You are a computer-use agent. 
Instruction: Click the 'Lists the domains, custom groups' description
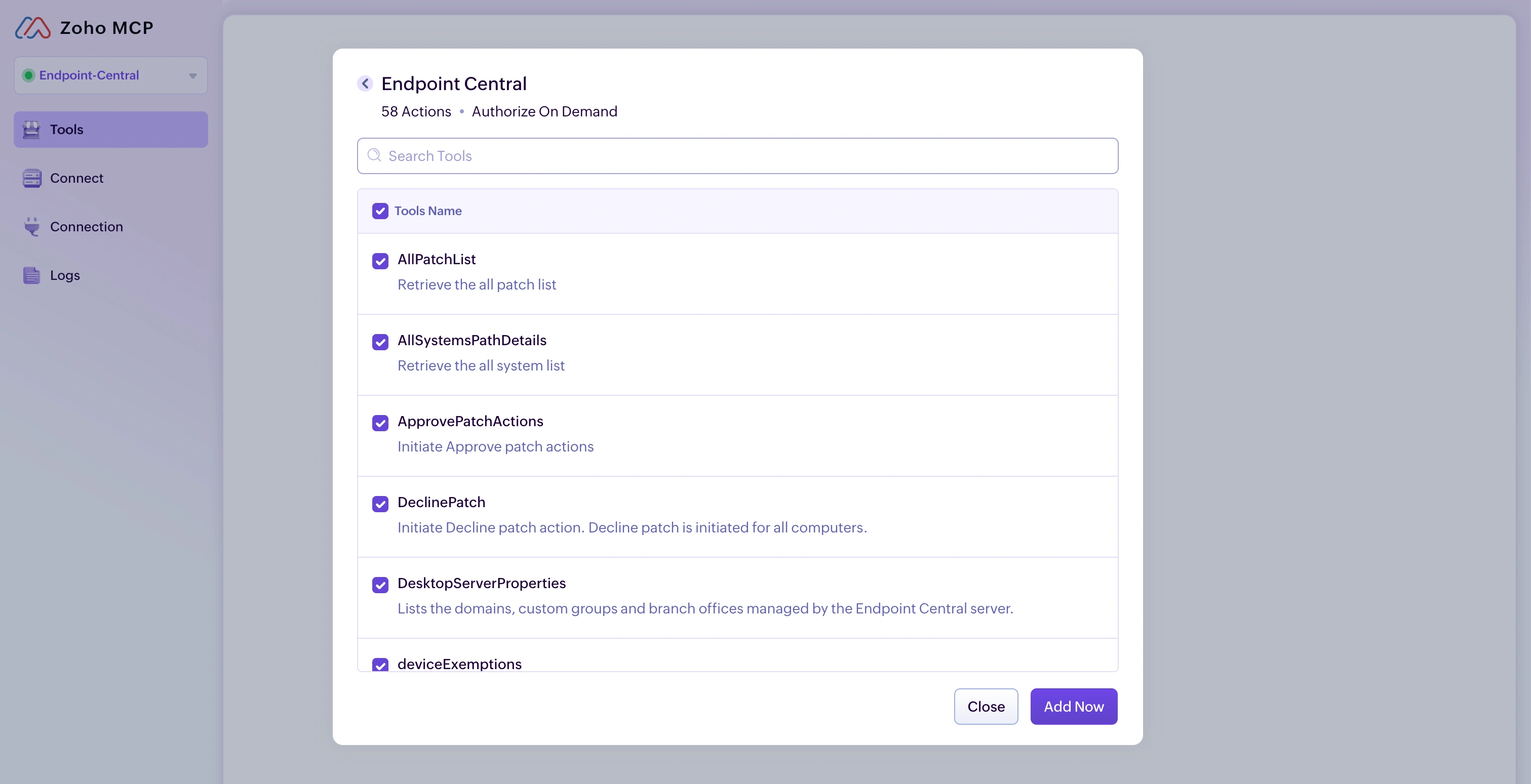point(705,609)
